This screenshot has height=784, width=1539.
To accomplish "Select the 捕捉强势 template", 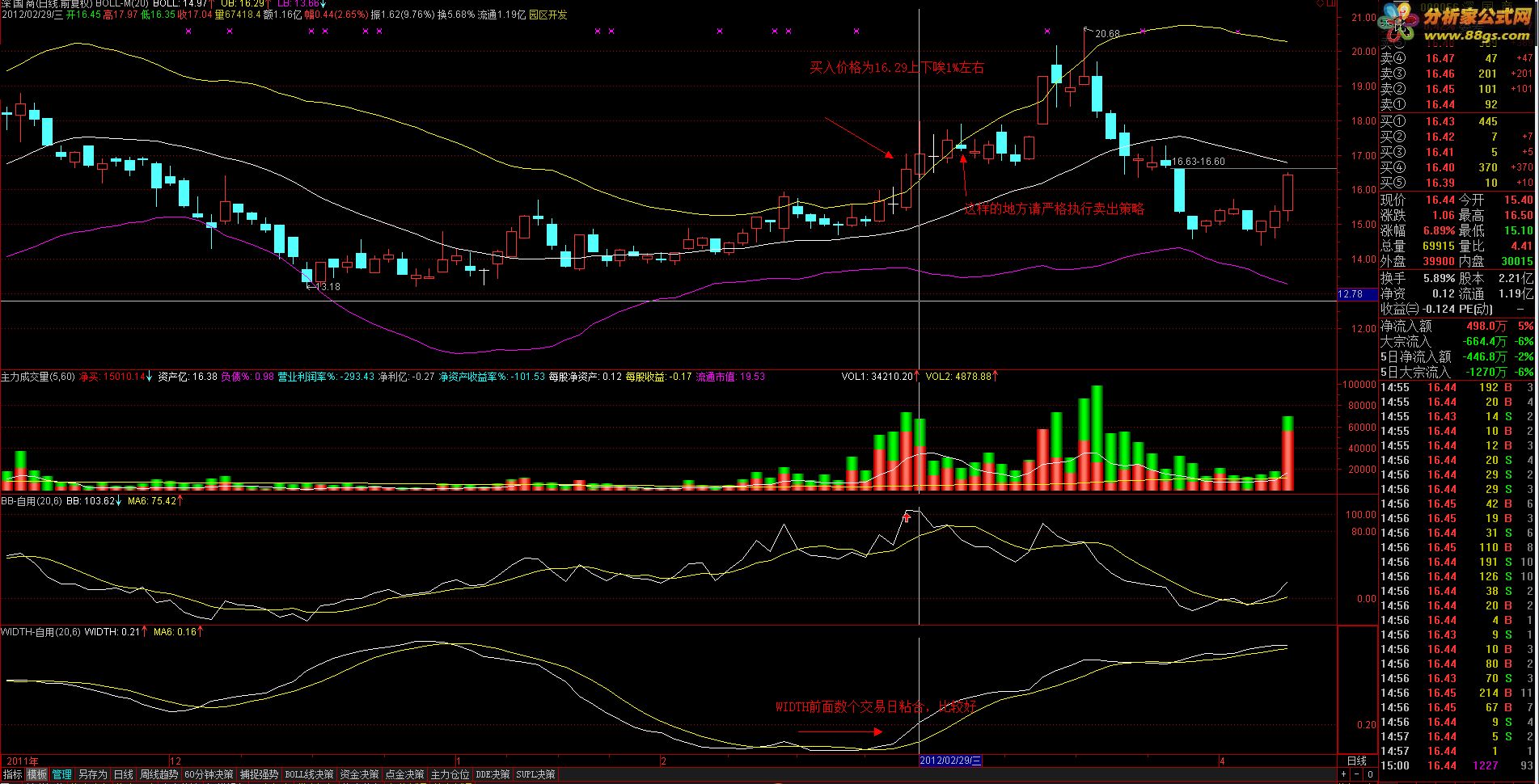I will (x=260, y=774).
